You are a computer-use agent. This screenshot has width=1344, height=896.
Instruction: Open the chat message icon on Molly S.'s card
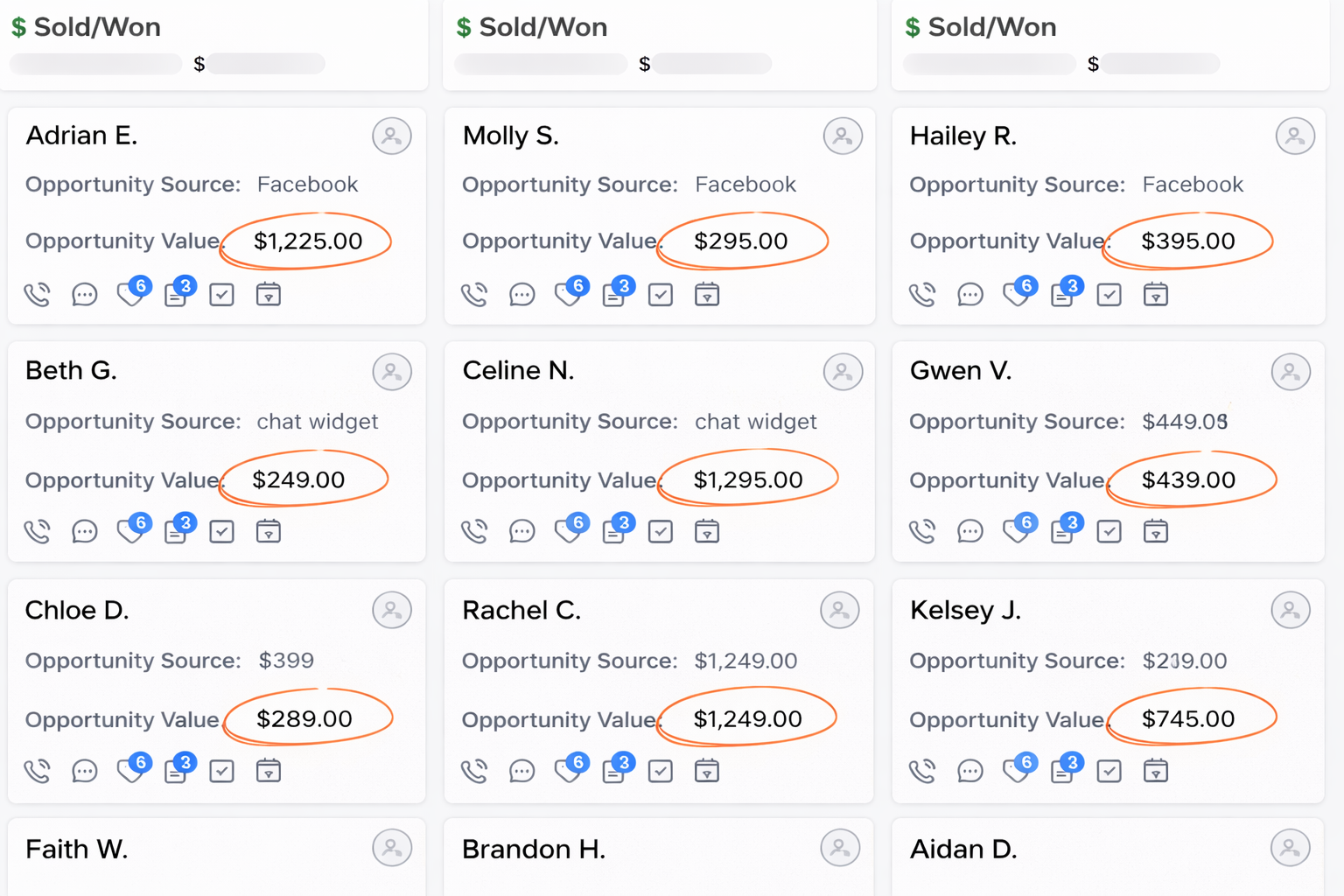521,295
